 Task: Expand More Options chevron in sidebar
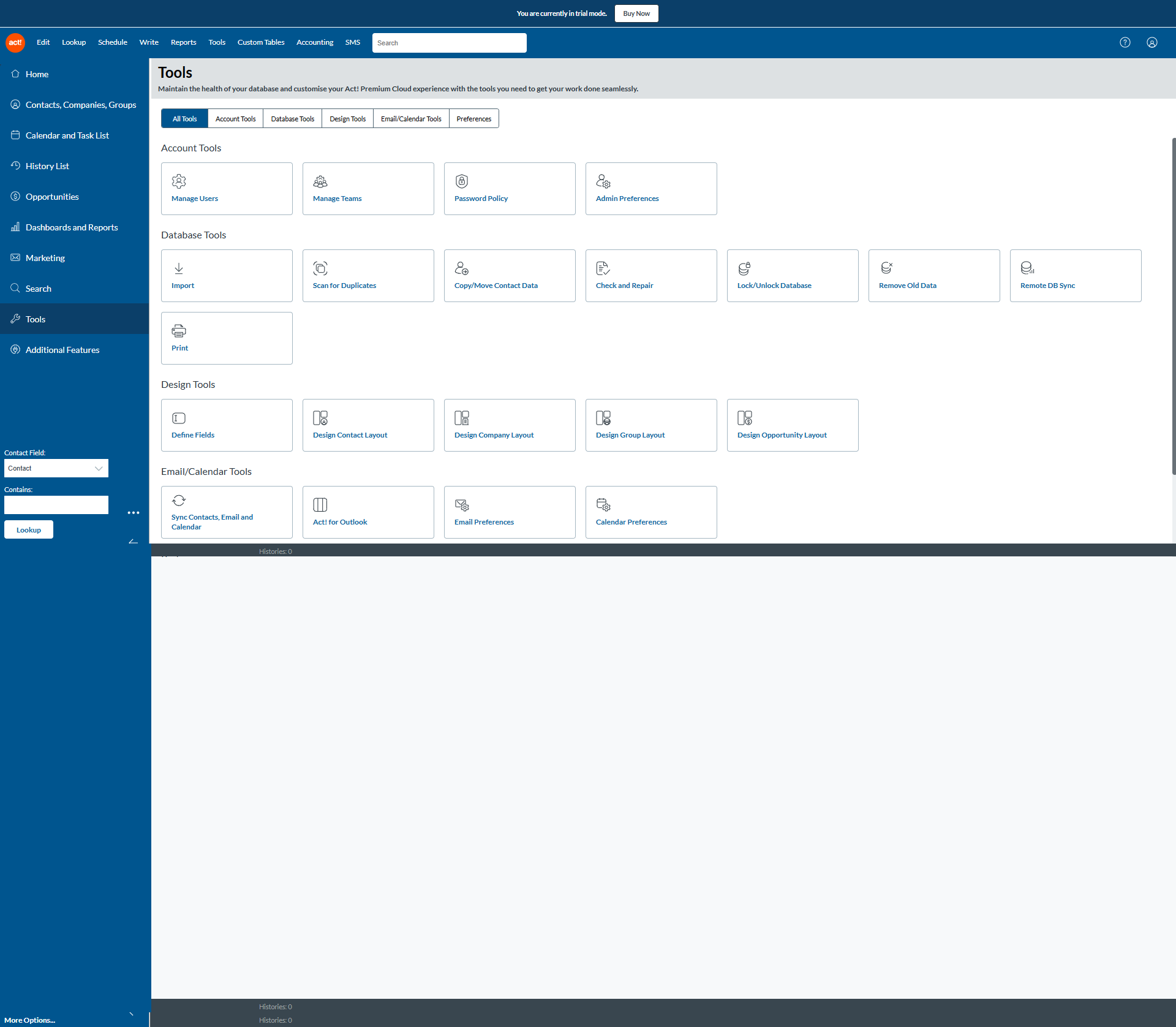[131, 1014]
